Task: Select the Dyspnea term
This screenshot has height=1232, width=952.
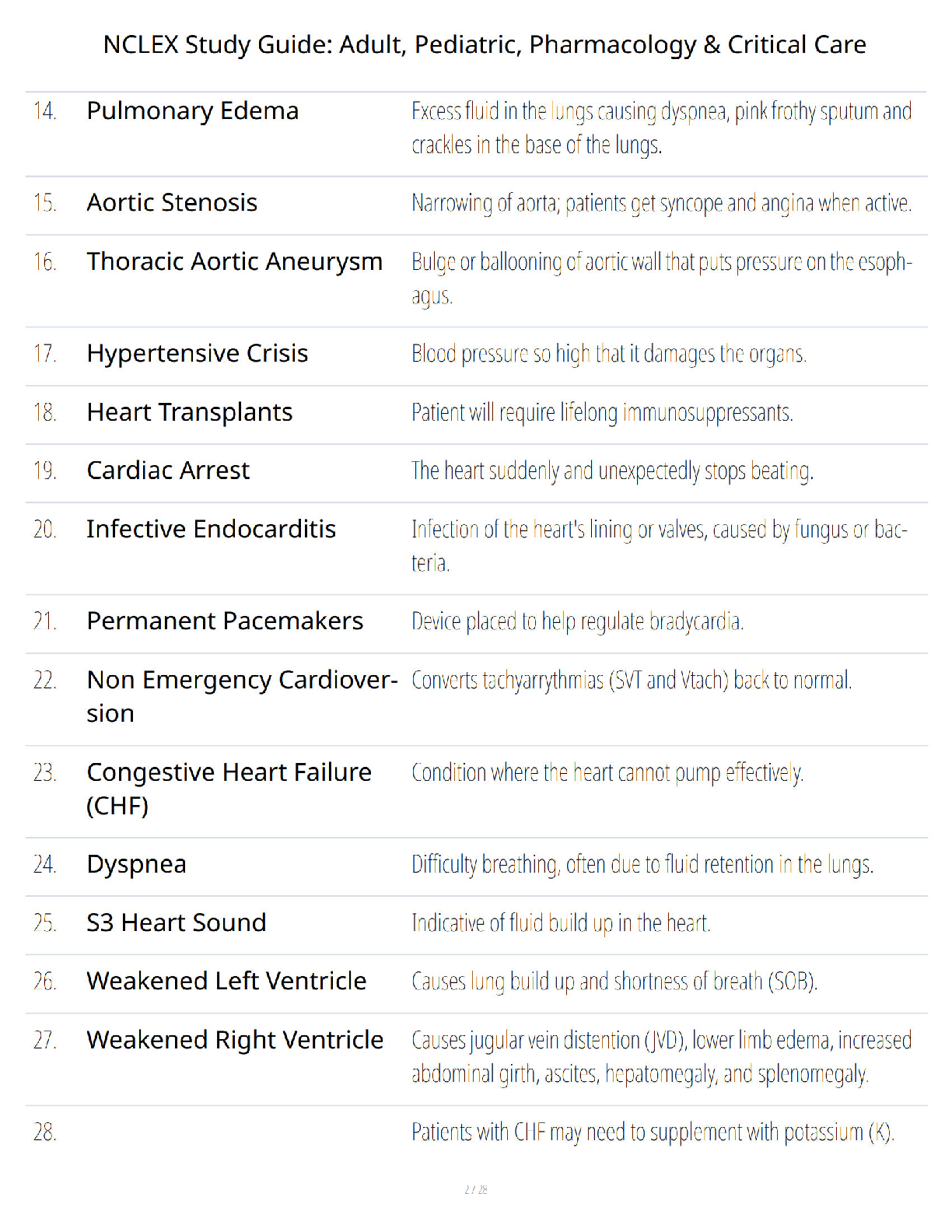Action: [x=137, y=865]
